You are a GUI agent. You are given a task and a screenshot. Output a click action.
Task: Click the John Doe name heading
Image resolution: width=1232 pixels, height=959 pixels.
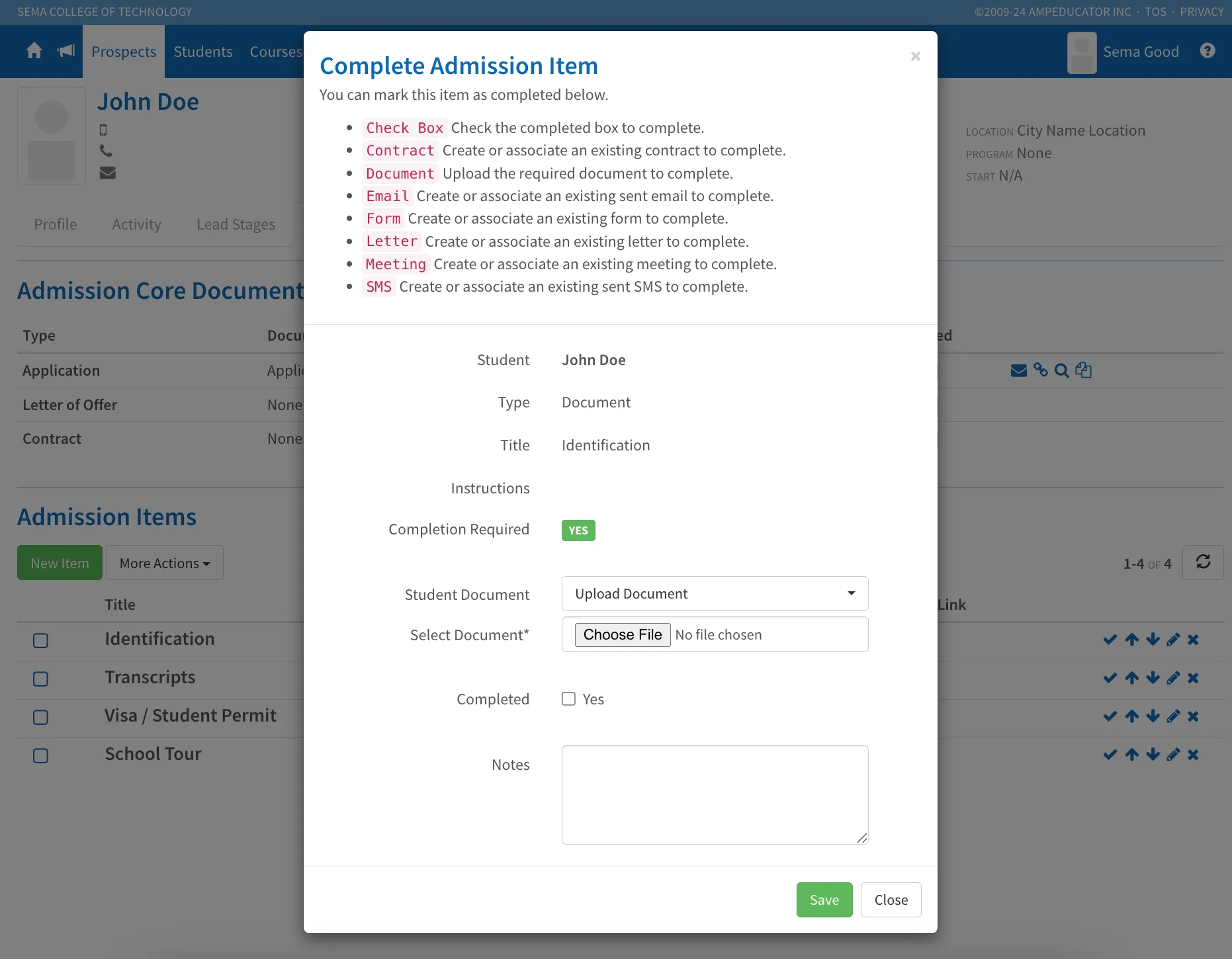[148, 102]
